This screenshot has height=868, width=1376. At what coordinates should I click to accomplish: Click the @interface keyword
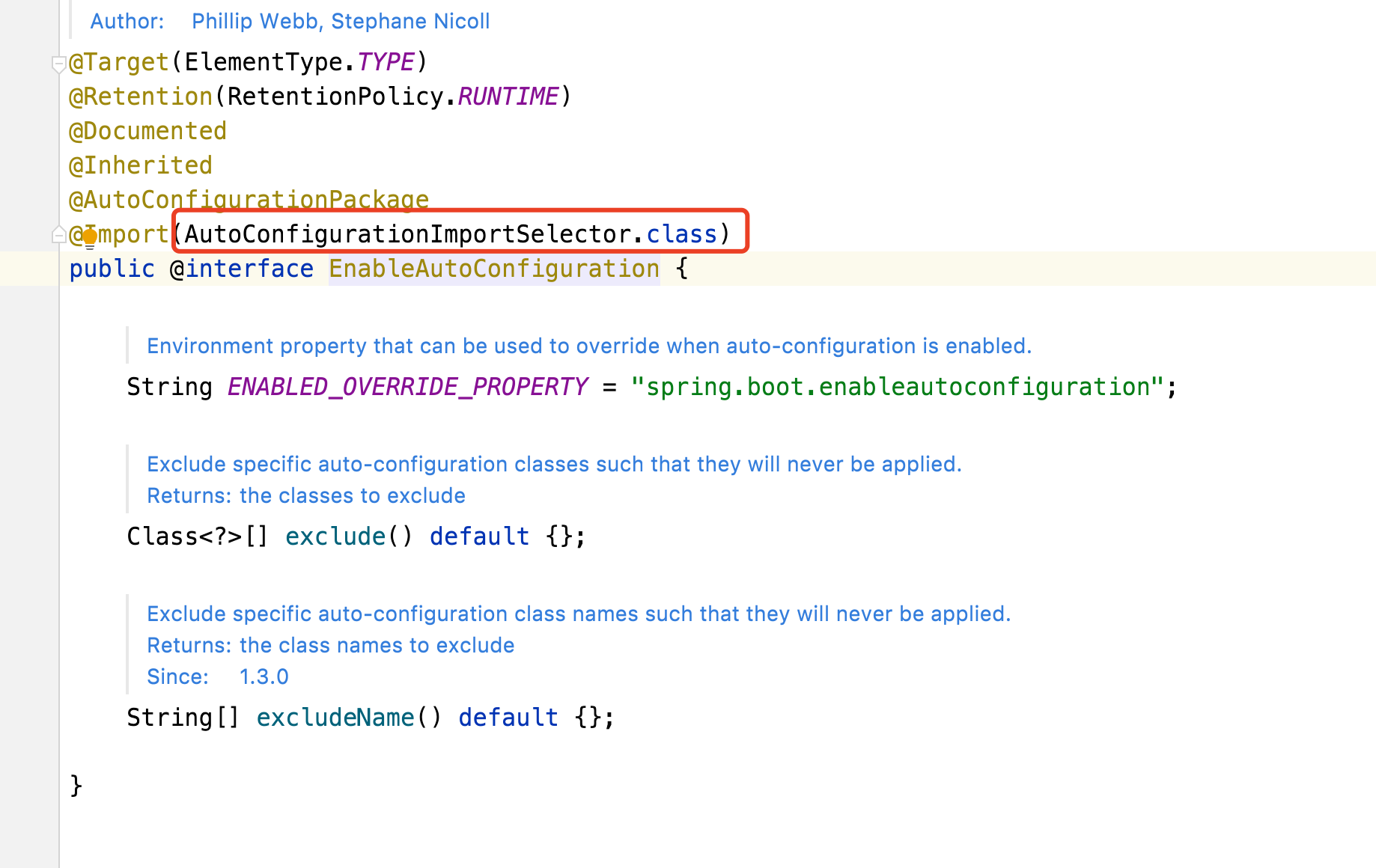(x=242, y=269)
